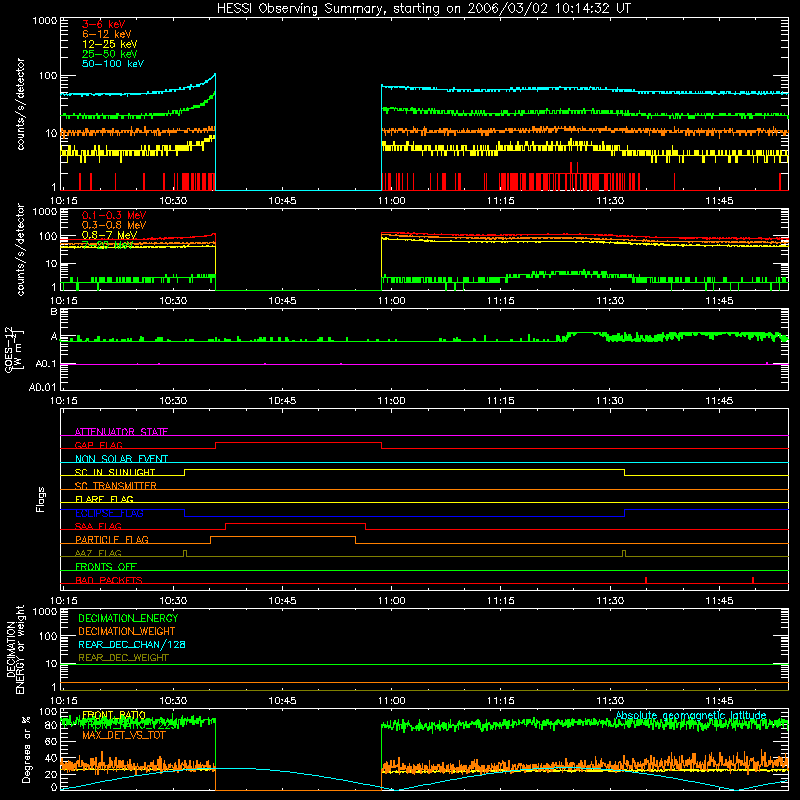The width and height of the screenshot is (800, 800).
Task: Click the green 'FRONTS_OFF' flag label
Action: click(x=106, y=567)
